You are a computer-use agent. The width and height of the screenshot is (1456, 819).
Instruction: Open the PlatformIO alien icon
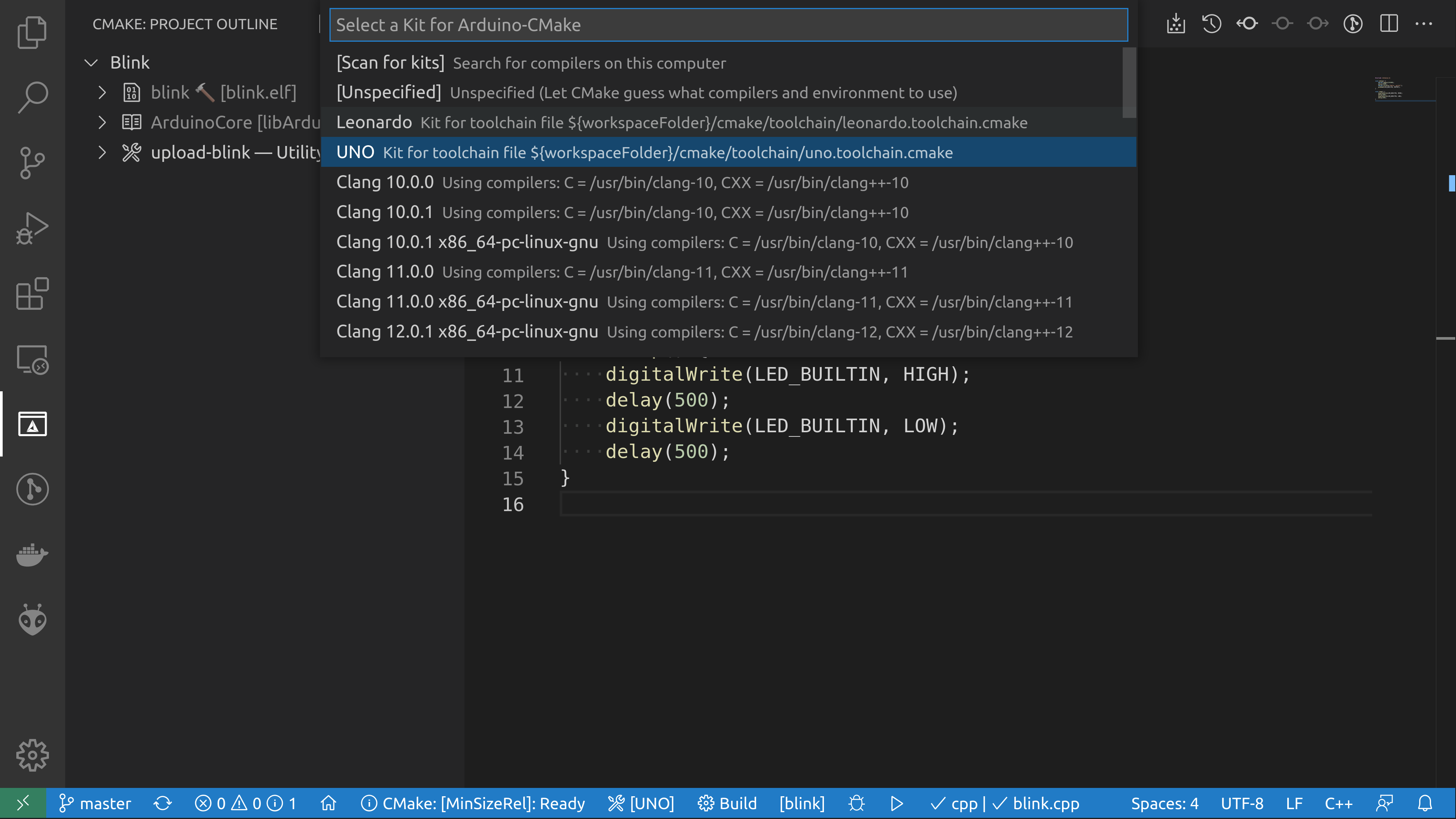(32, 620)
